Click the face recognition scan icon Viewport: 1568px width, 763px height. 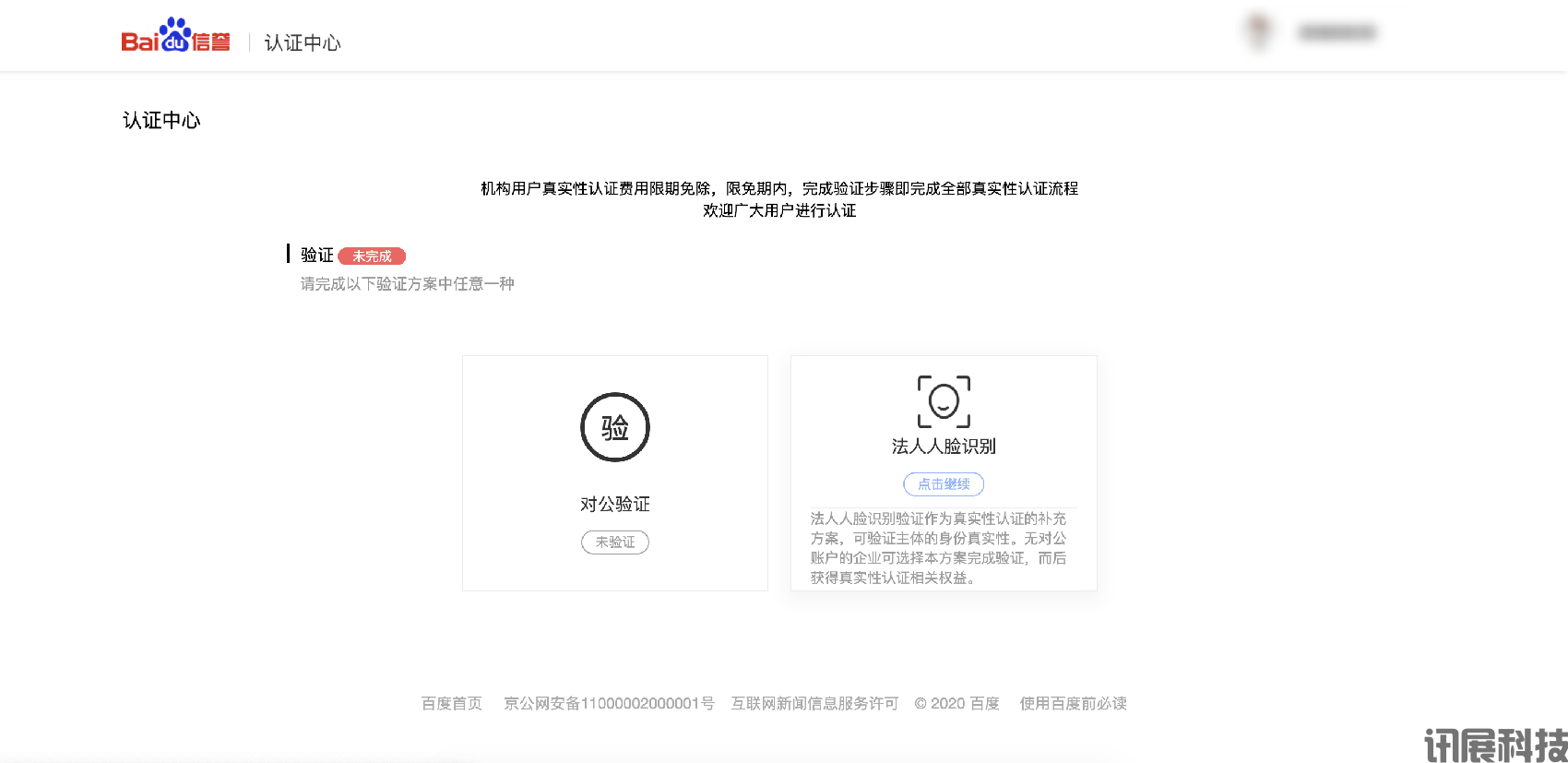point(944,401)
